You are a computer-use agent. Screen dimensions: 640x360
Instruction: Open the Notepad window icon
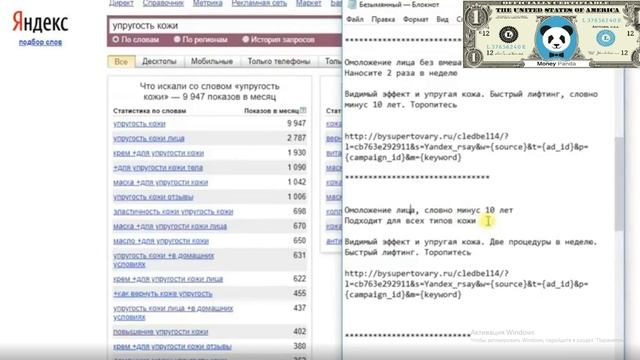click(351, 4)
